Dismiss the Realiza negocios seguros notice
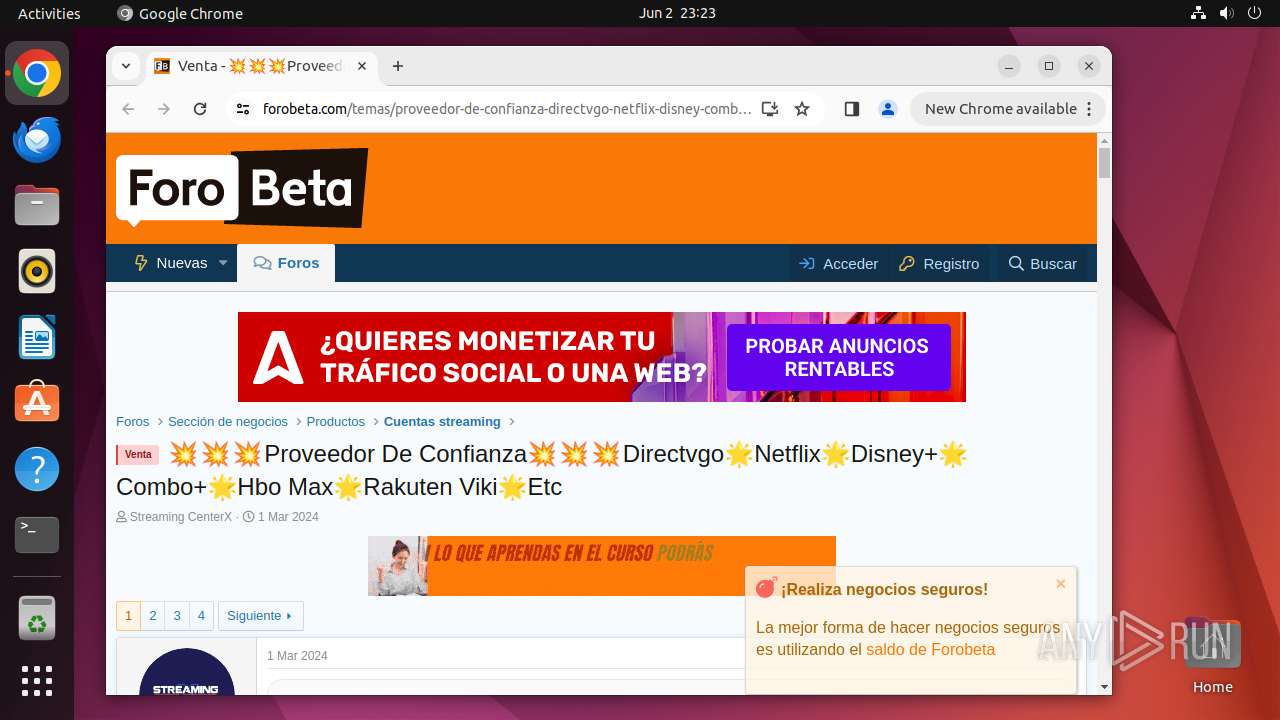The height and width of the screenshot is (720, 1280). (x=1061, y=584)
